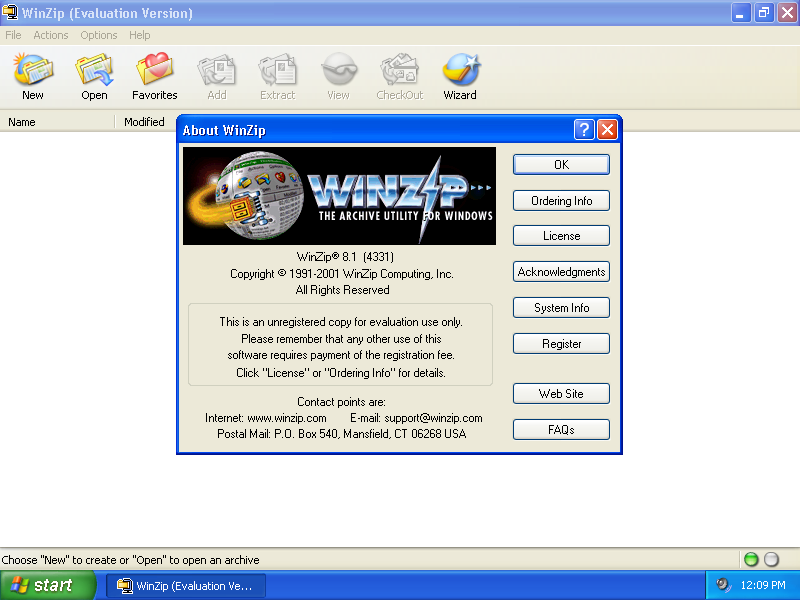Viewport: 800px width, 600px height.
Task: Click the question mark help button in About dialog
Action: point(584,130)
